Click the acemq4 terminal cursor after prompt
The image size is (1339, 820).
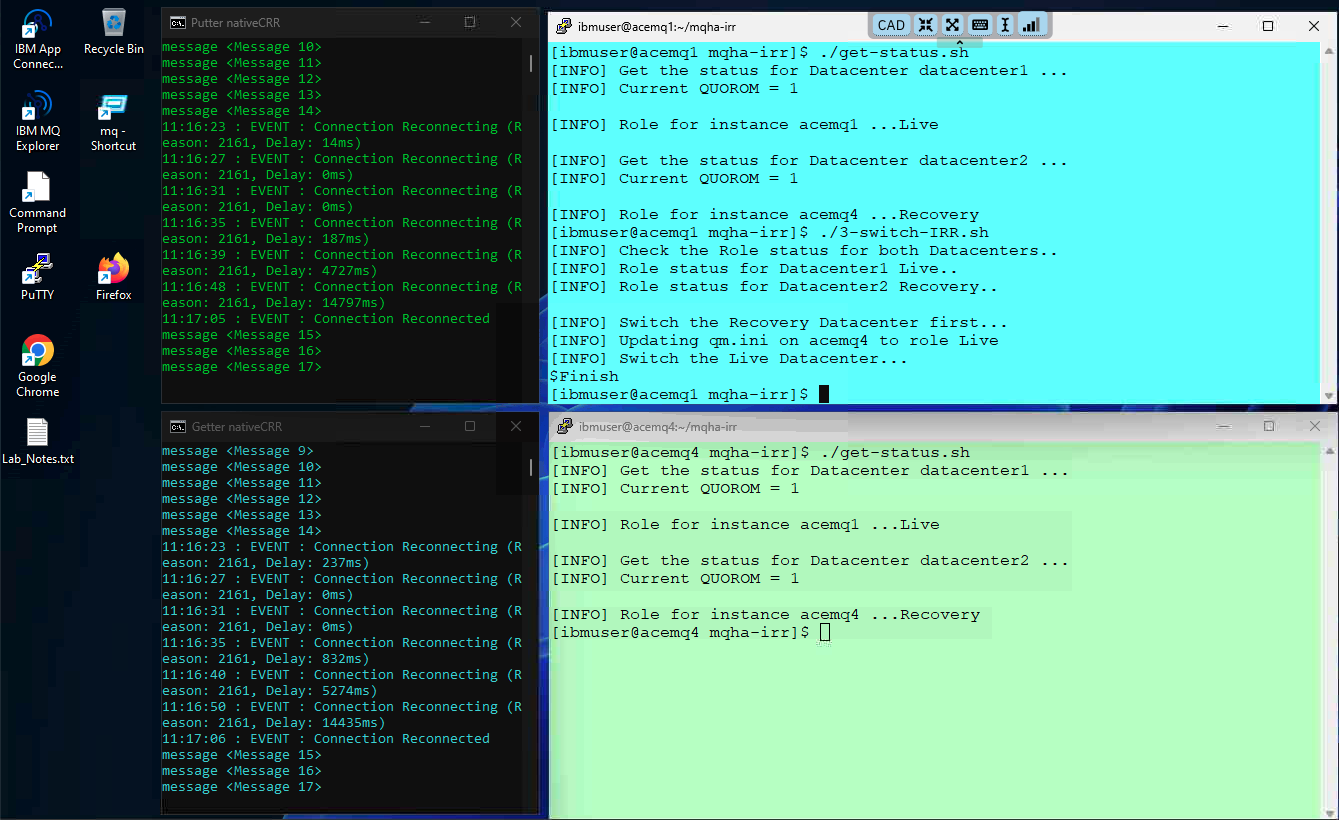[x=825, y=632]
